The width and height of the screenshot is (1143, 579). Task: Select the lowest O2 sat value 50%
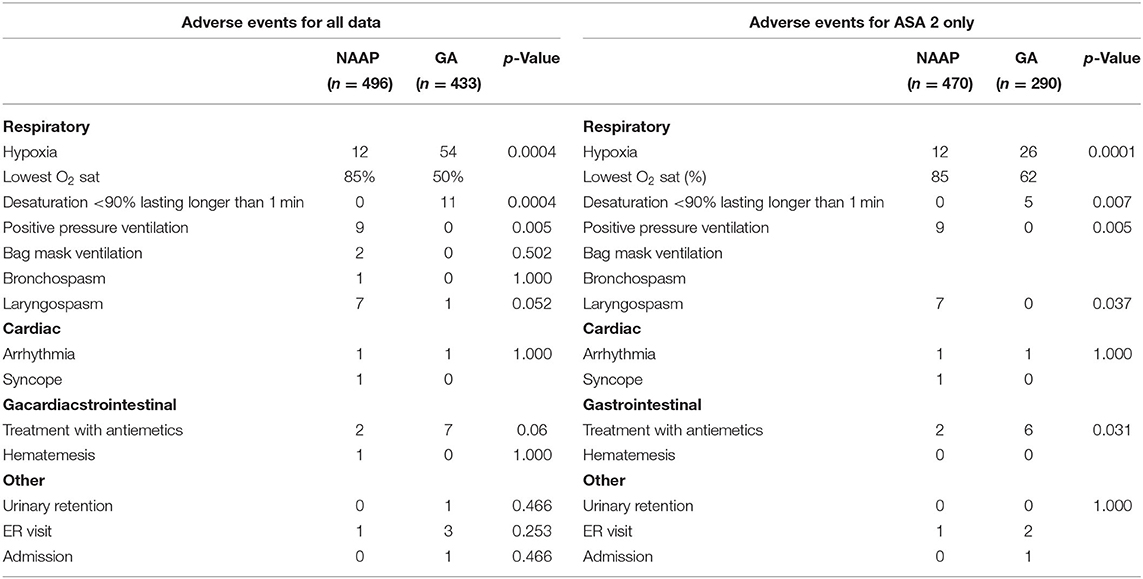click(448, 177)
